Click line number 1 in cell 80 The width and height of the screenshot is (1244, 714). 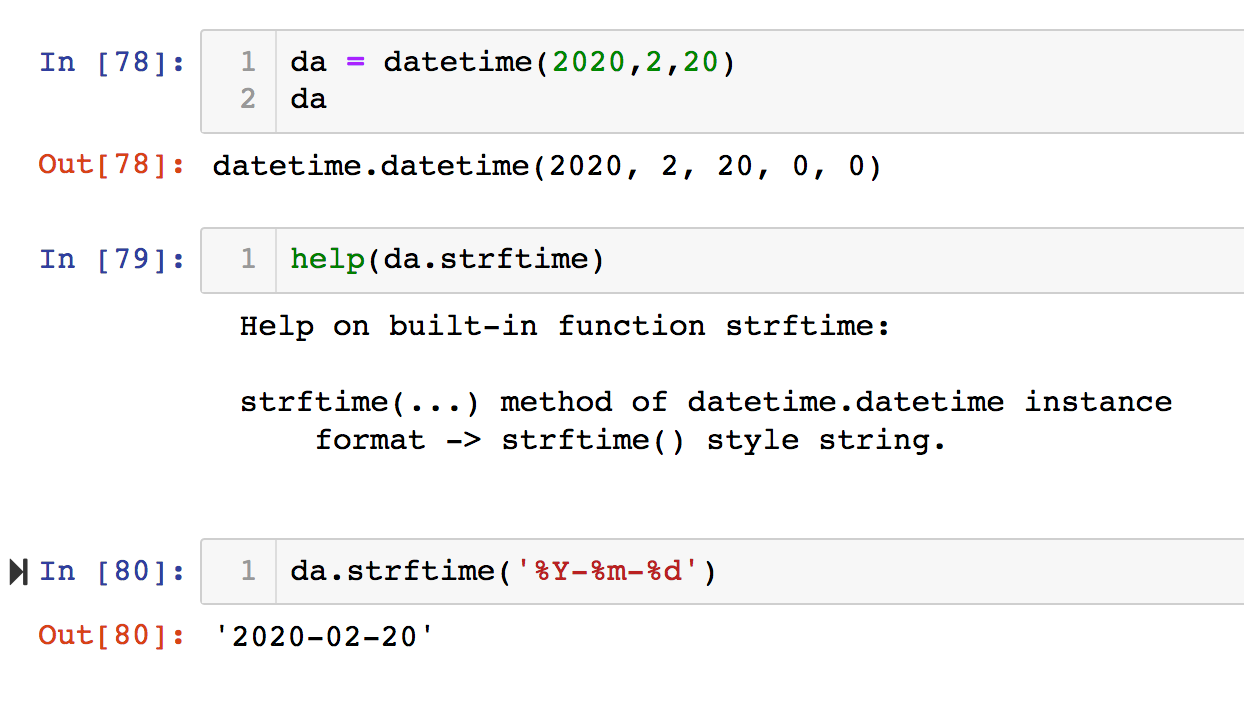click(248, 572)
